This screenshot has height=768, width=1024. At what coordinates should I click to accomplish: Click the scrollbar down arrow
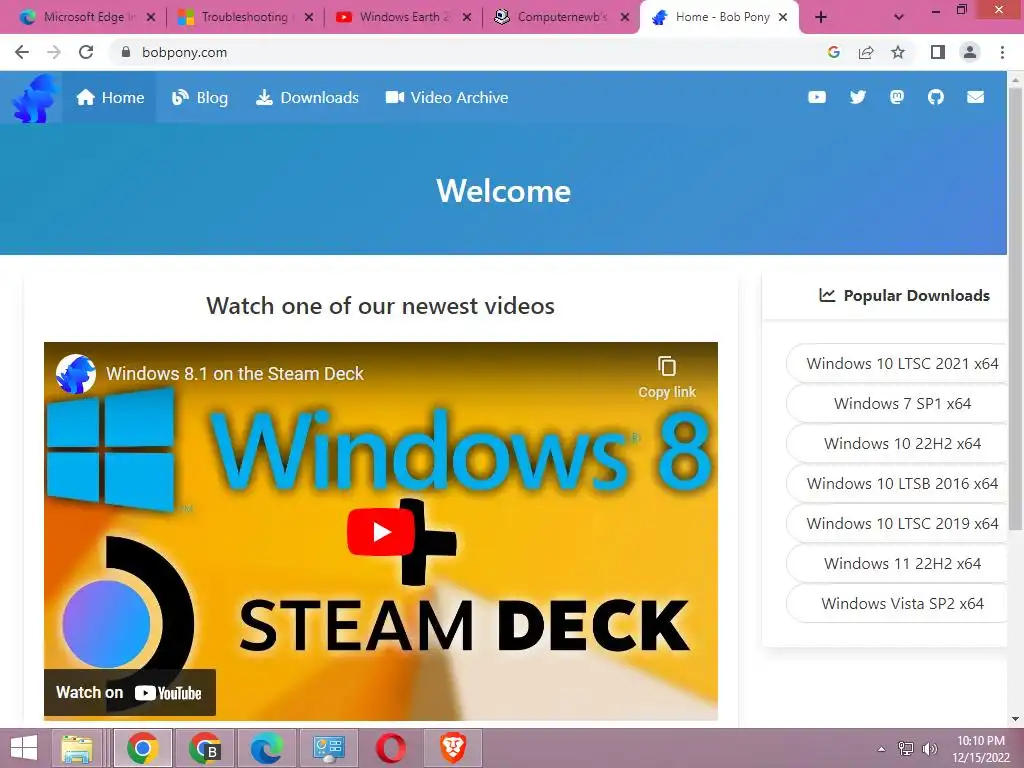click(x=1015, y=719)
